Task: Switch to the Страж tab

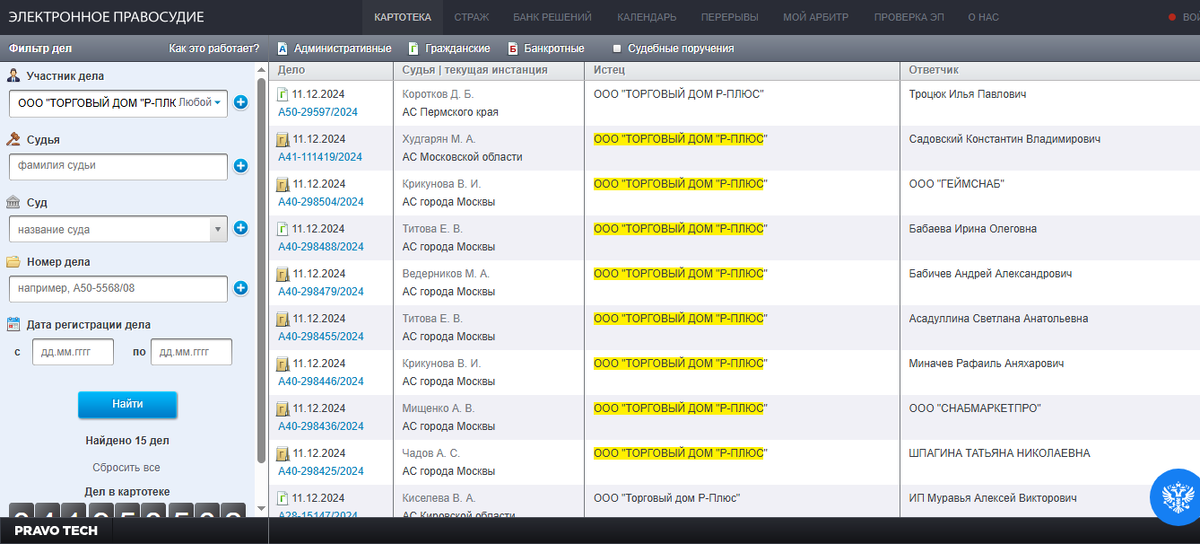Action: click(471, 17)
